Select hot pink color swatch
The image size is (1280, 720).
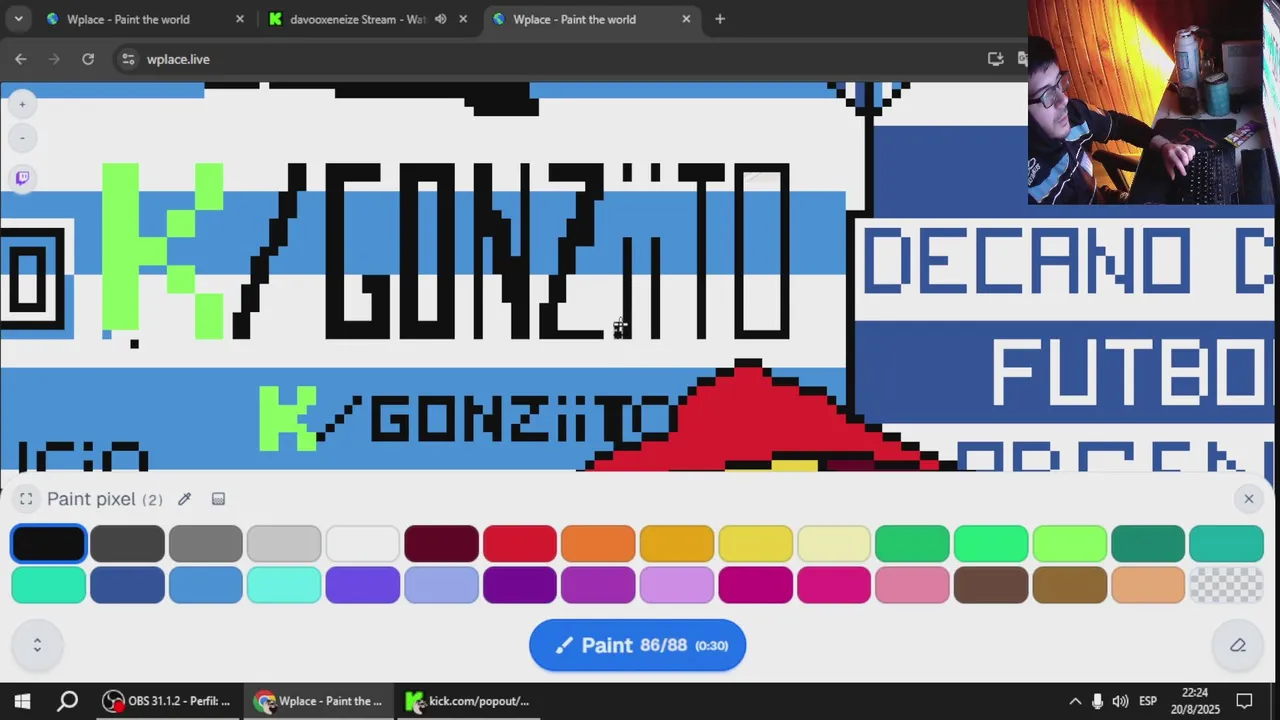click(834, 585)
